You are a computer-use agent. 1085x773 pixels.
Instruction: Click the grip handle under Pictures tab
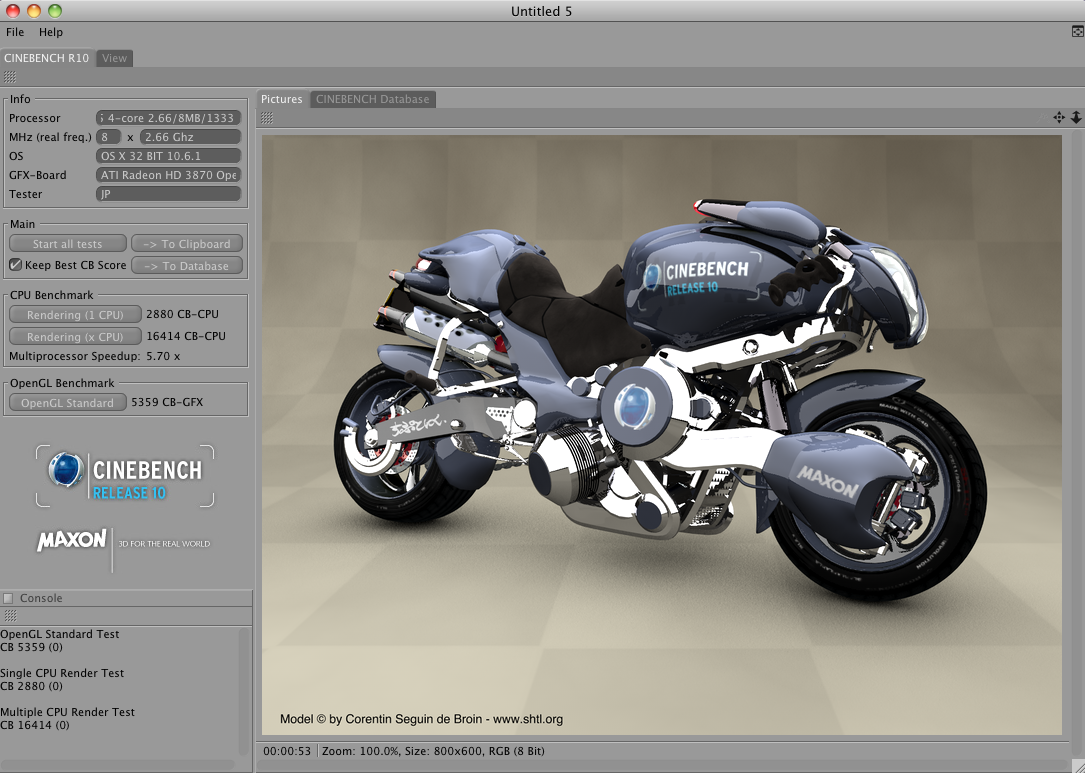[267, 118]
